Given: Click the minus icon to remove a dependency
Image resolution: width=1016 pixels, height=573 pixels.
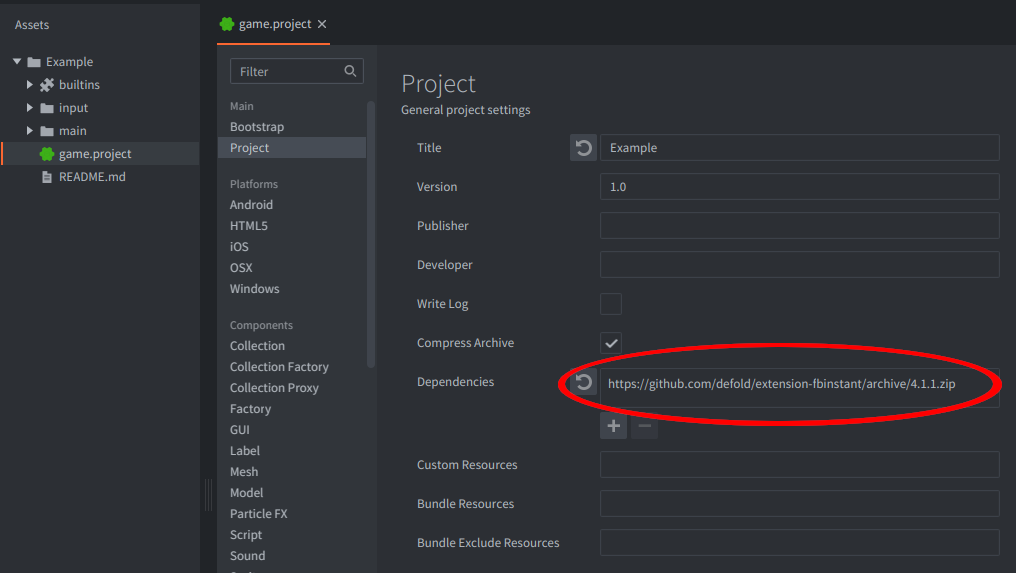Looking at the screenshot, I should pos(645,426).
